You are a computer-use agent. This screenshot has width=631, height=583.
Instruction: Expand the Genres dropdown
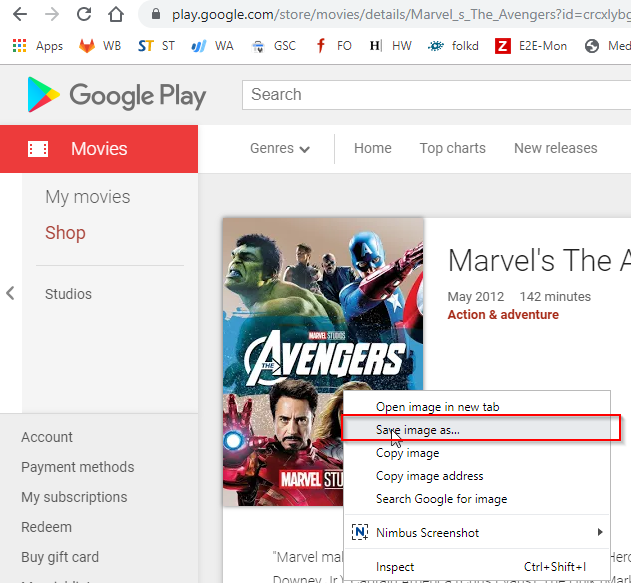280,148
